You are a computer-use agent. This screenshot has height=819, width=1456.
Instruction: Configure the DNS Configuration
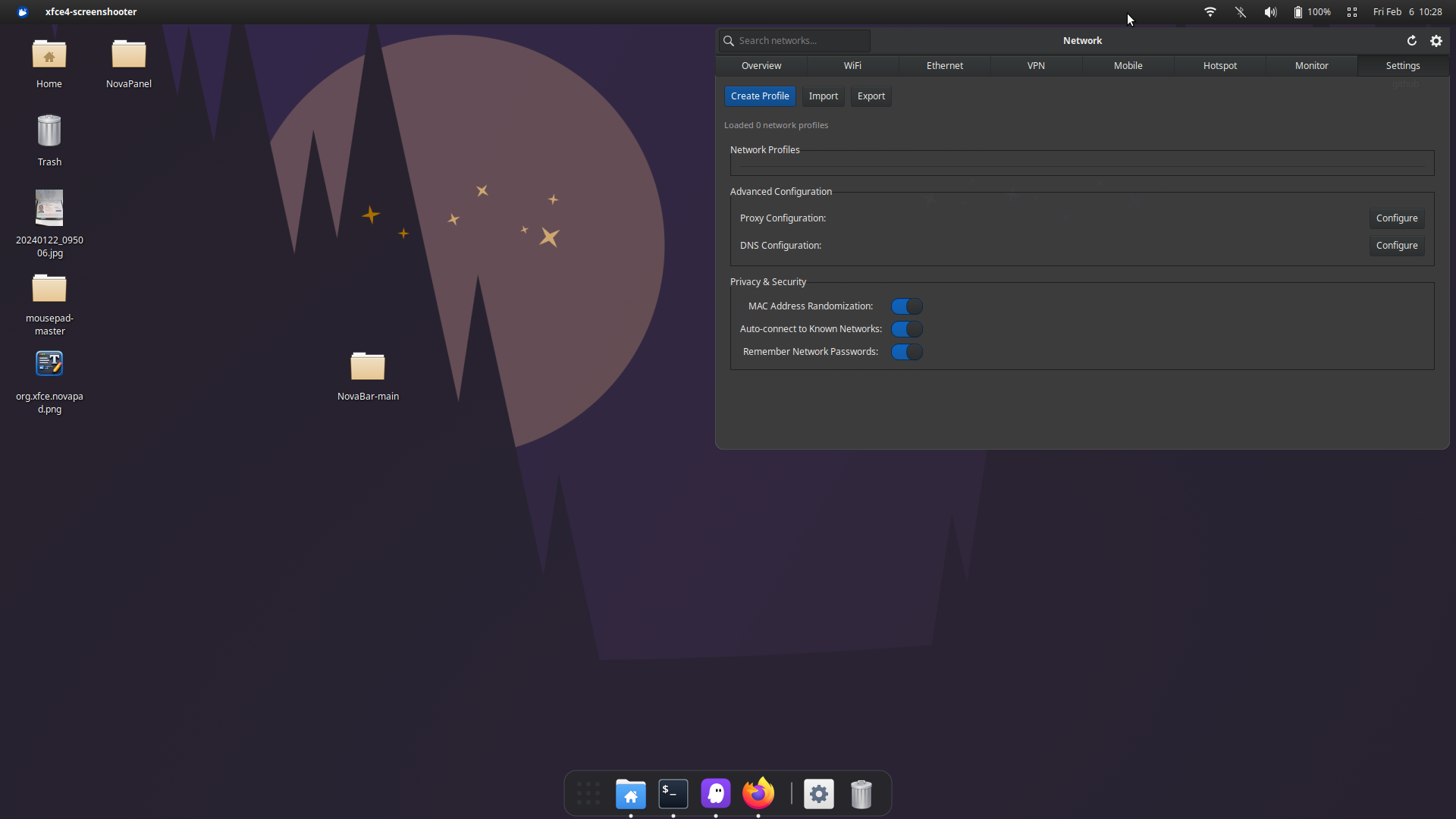pyautogui.click(x=1397, y=246)
